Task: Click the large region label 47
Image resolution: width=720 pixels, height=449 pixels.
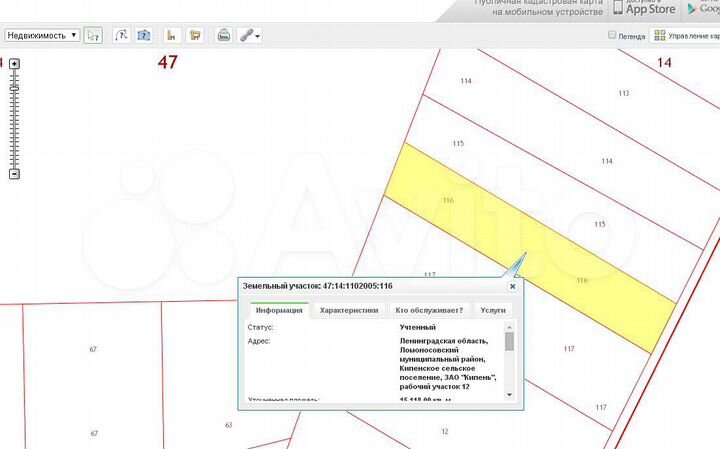Action: click(168, 62)
